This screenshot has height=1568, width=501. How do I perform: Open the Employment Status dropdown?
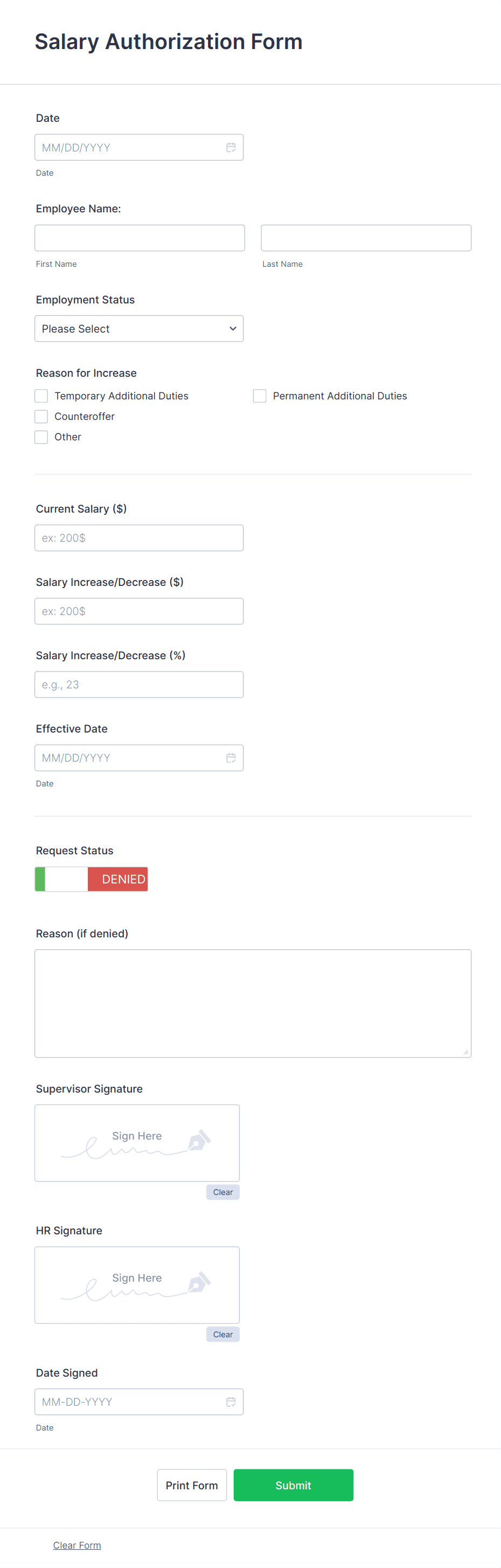(x=138, y=329)
